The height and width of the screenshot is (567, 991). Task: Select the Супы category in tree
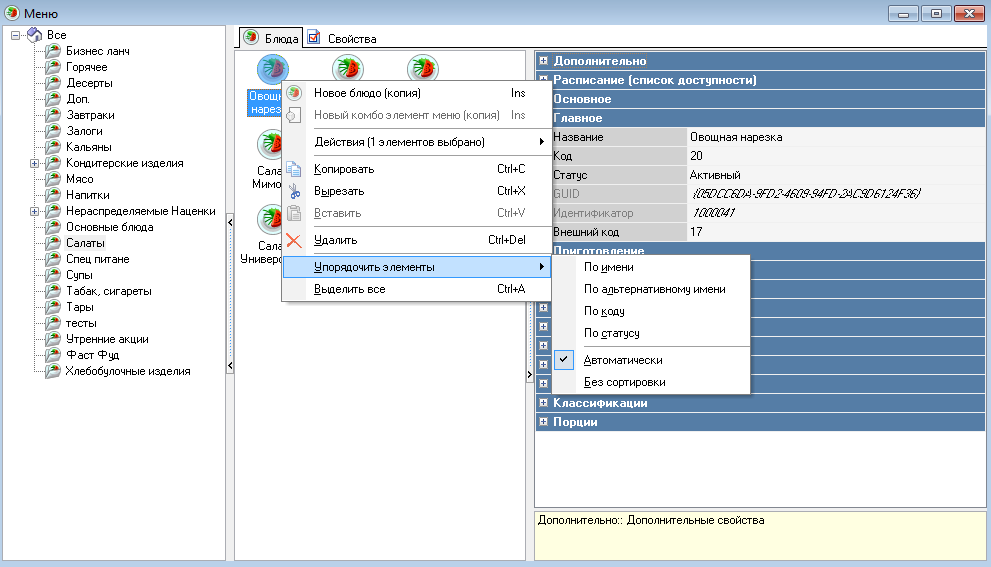79,275
